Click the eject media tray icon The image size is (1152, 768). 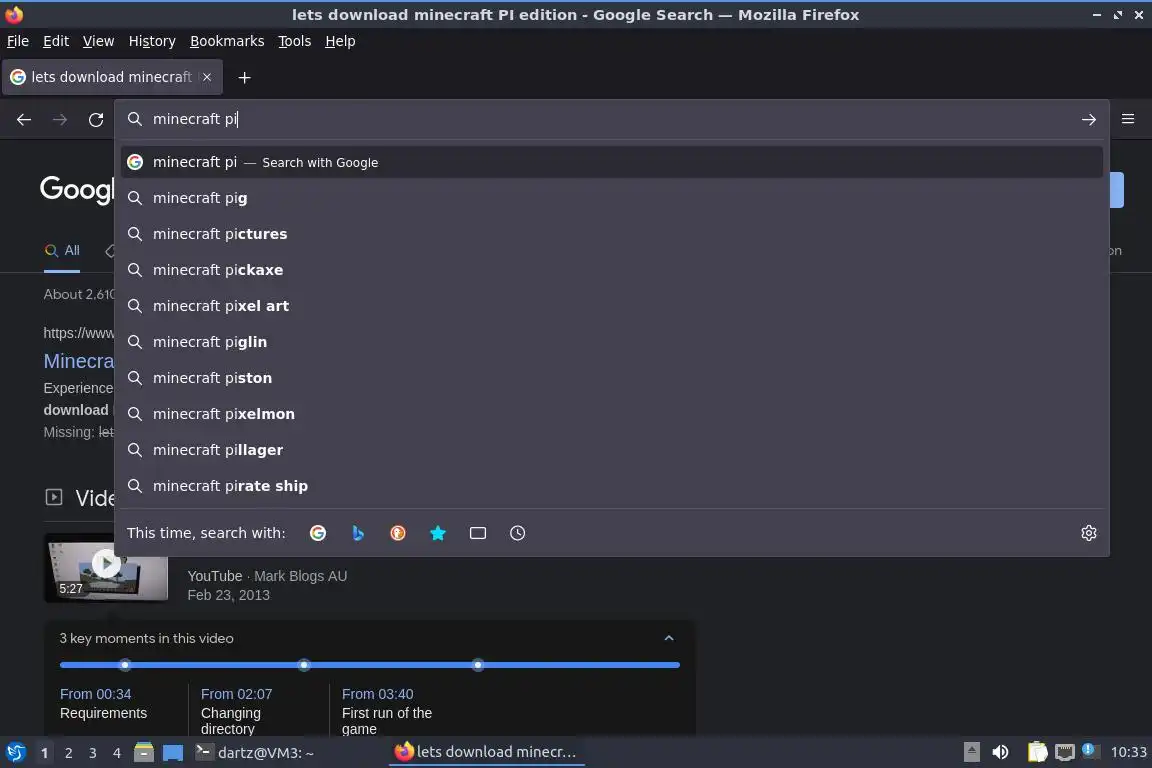coord(971,752)
